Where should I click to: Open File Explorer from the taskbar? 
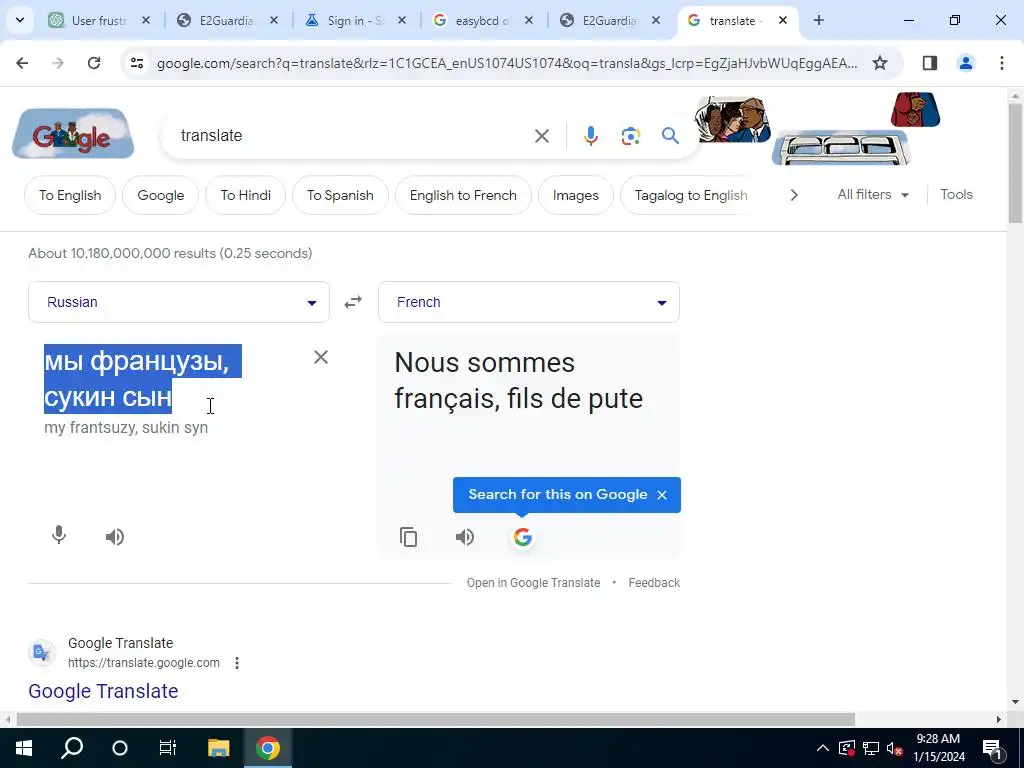(219, 748)
